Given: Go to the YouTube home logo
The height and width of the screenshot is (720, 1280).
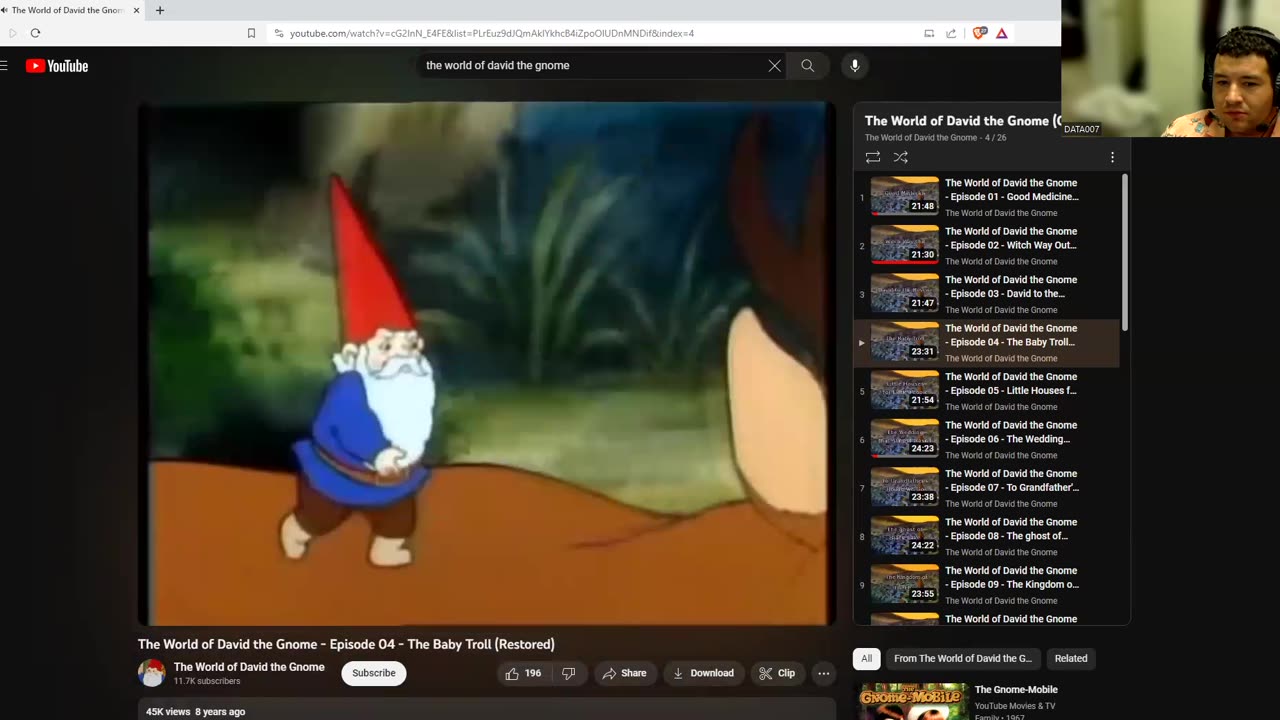Looking at the screenshot, I should pos(57,66).
